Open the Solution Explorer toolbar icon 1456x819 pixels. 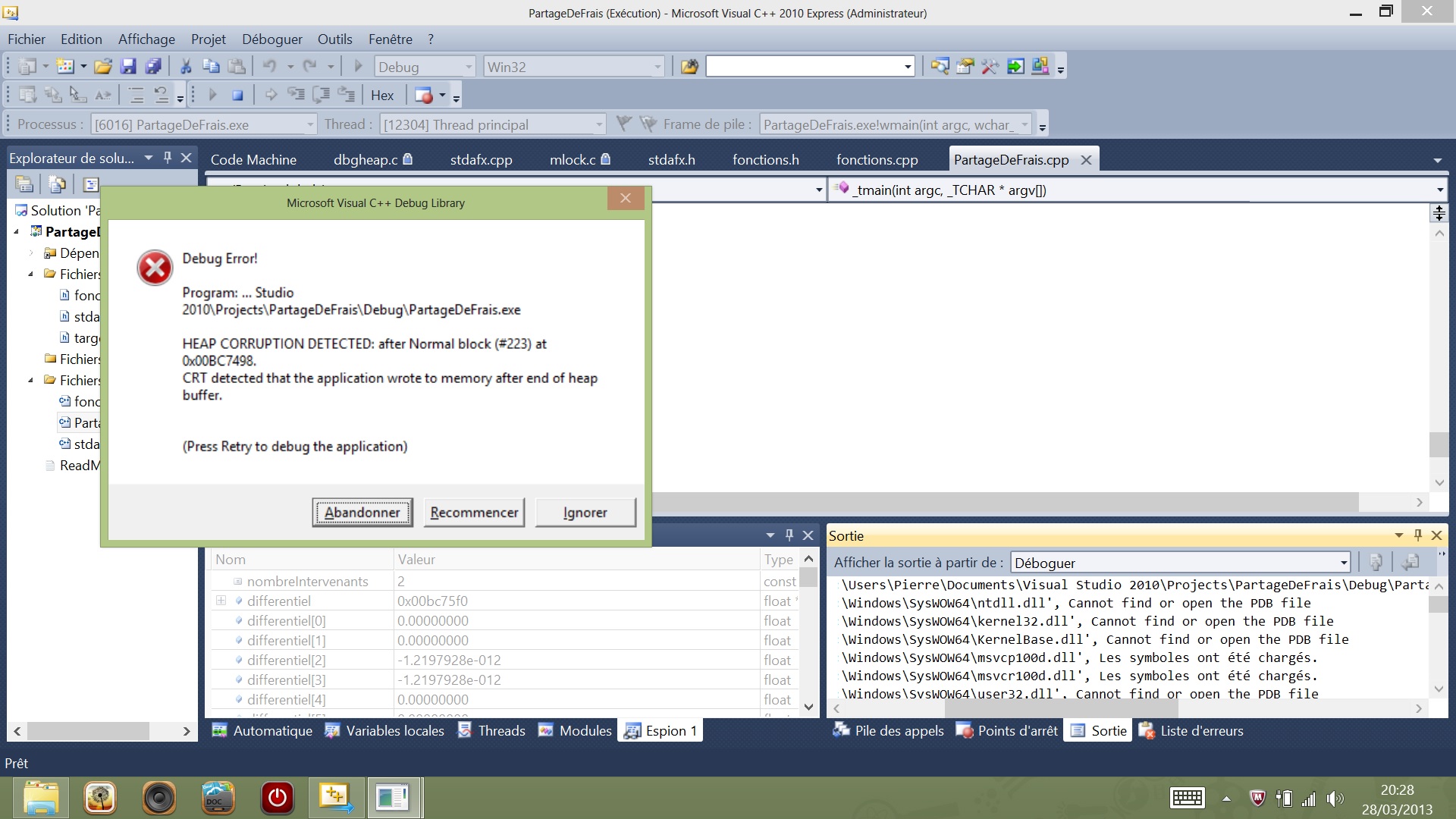(940, 67)
